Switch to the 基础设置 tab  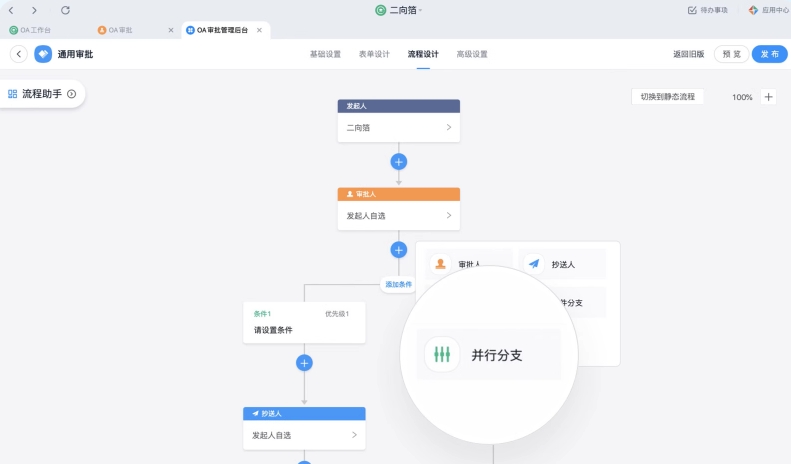pyautogui.click(x=325, y=54)
